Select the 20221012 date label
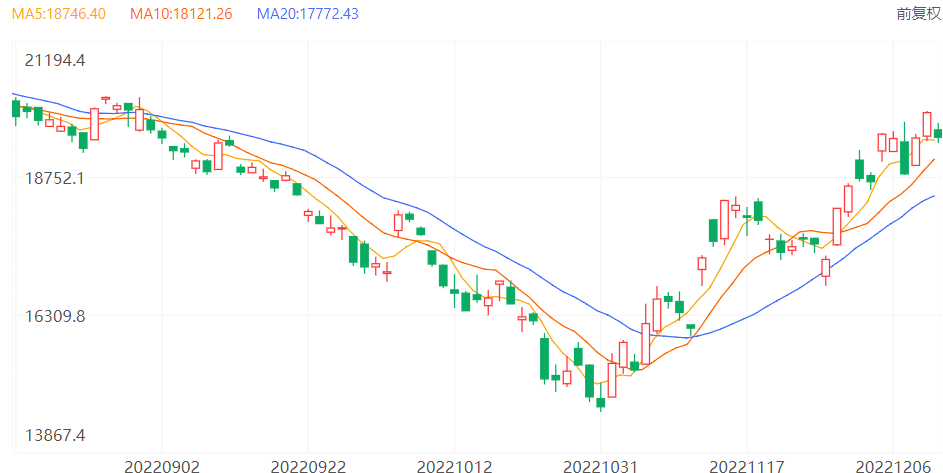 (x=455, y=466)
